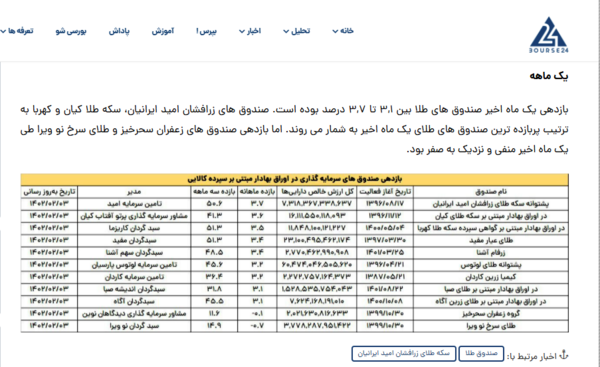Click the anchor icon beside اخبار مرتبط با
The image size is (600, 367).
pos(564,355)
